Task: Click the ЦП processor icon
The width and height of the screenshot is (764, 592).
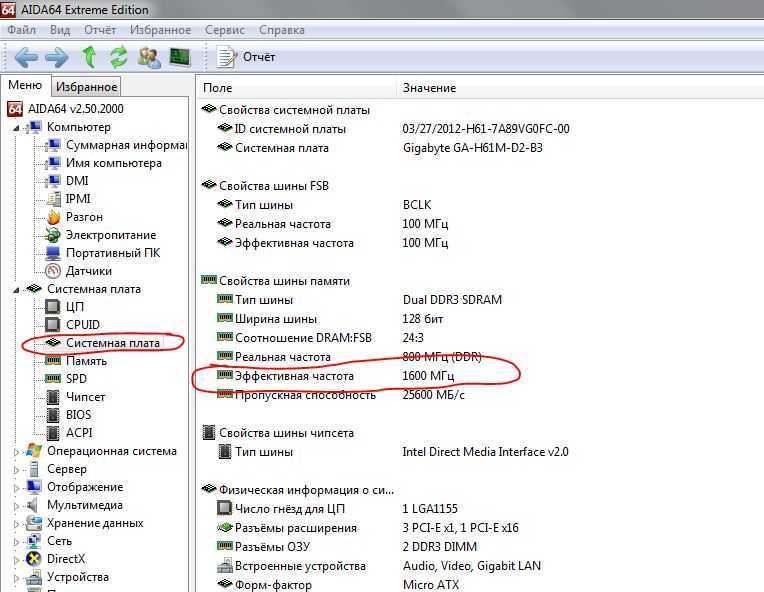Action: pyautogui.click(x=53, y=306)
